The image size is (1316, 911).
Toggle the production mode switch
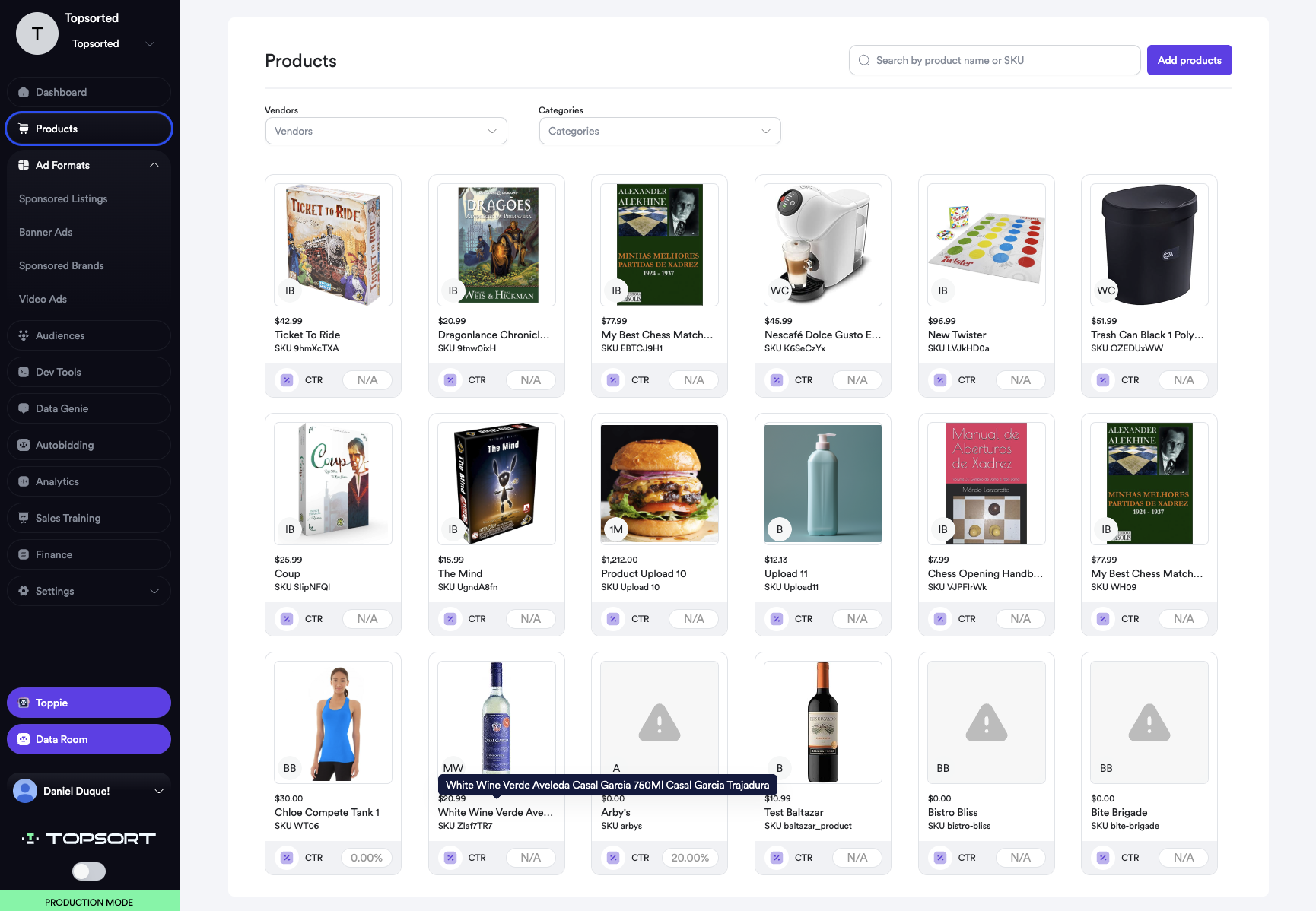[89, 871]
